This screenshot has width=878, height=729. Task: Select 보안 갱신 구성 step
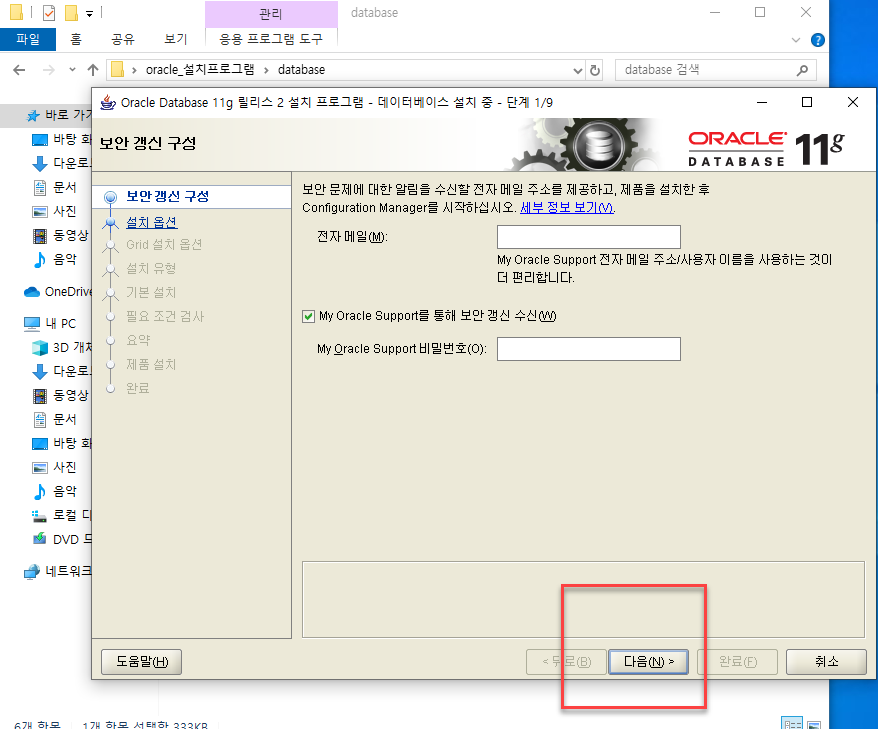pos(167,197)
